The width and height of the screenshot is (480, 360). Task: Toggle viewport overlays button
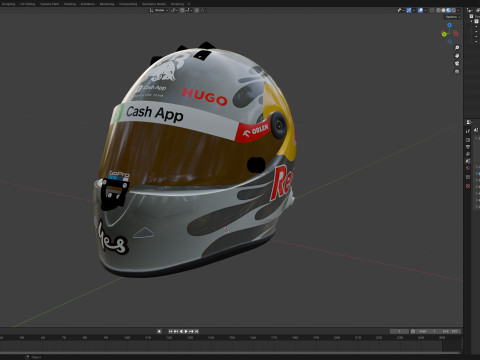click(x=421, y=10)
